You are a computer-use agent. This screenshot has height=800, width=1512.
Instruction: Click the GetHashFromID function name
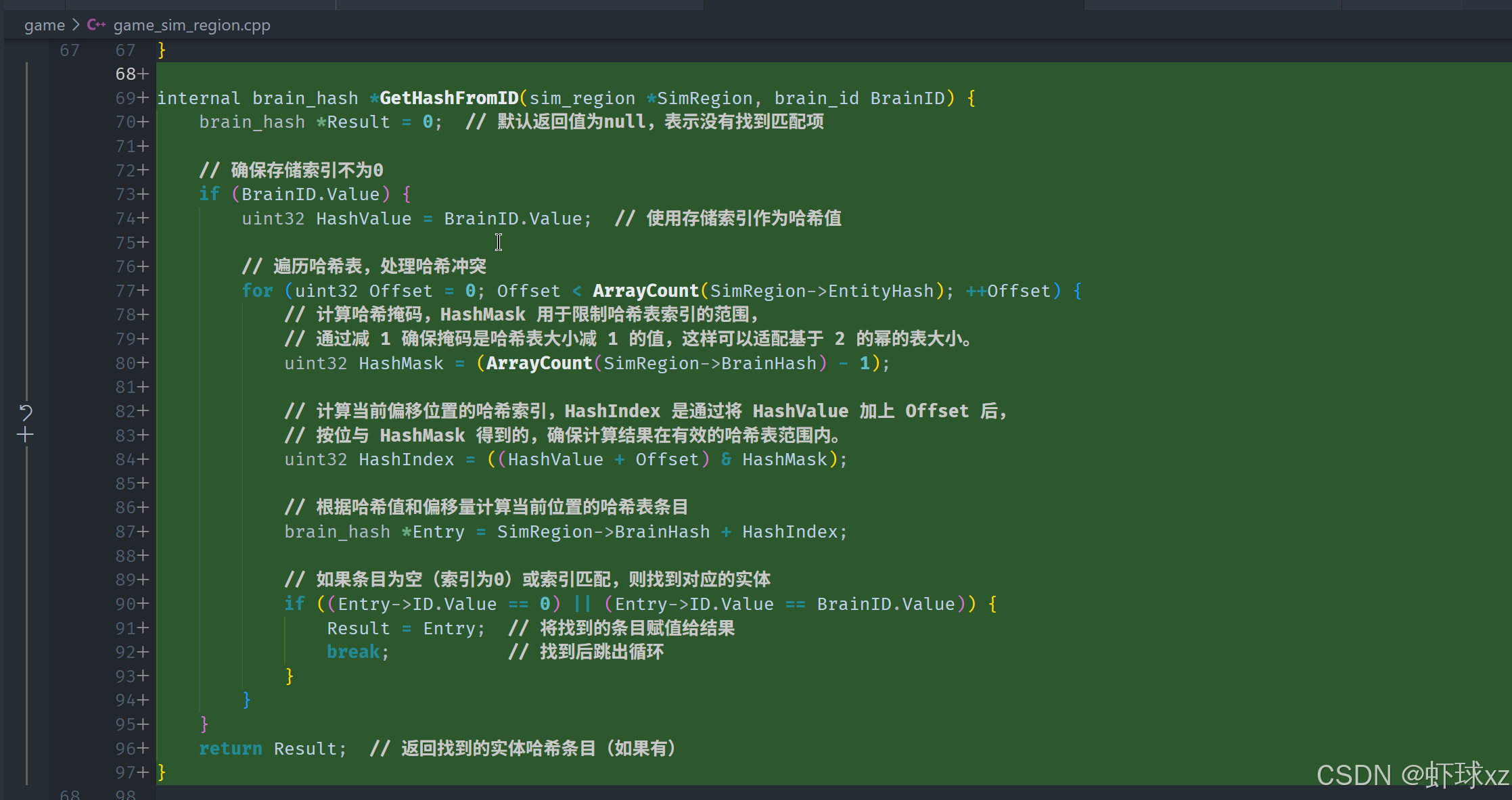pos(449,98)
